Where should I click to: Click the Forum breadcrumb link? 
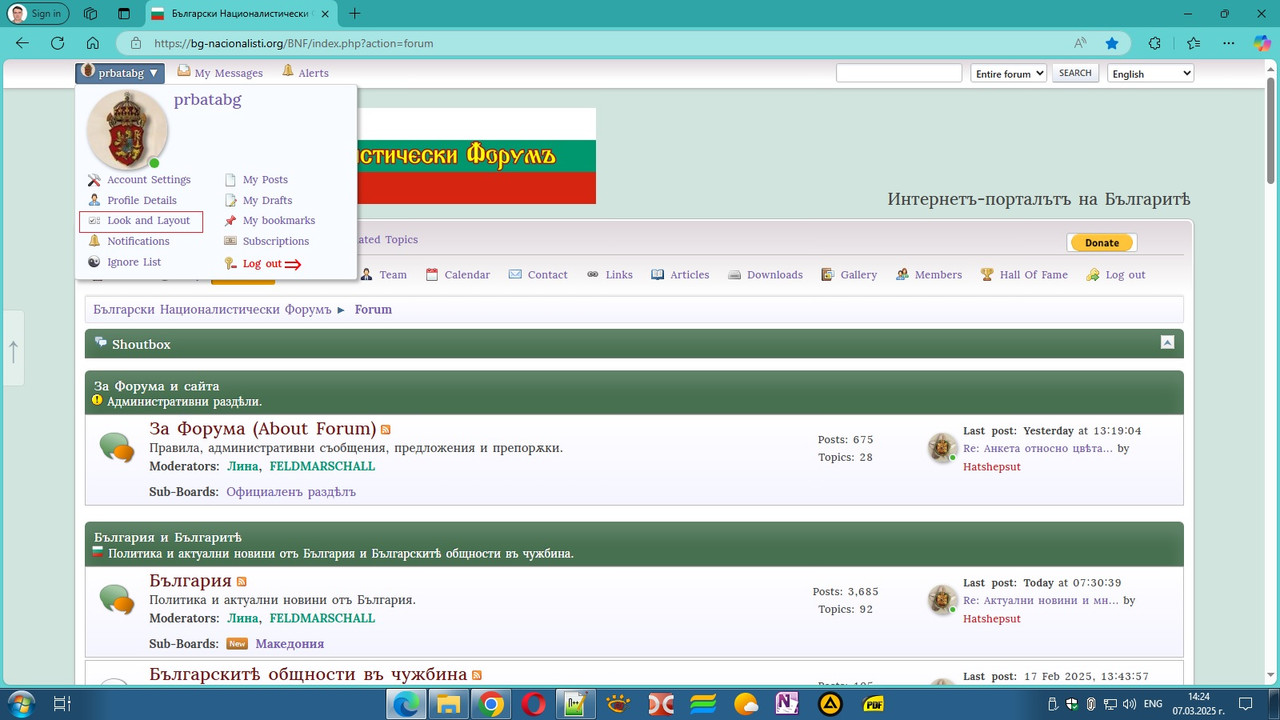click(x=373, y=310)
